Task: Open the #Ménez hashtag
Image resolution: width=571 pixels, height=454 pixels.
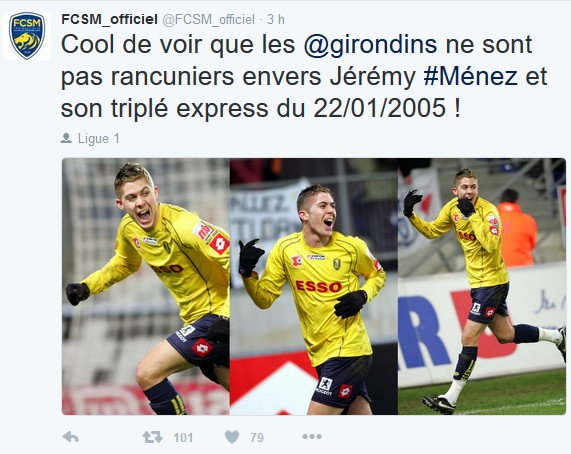Action: click(470, 76)
